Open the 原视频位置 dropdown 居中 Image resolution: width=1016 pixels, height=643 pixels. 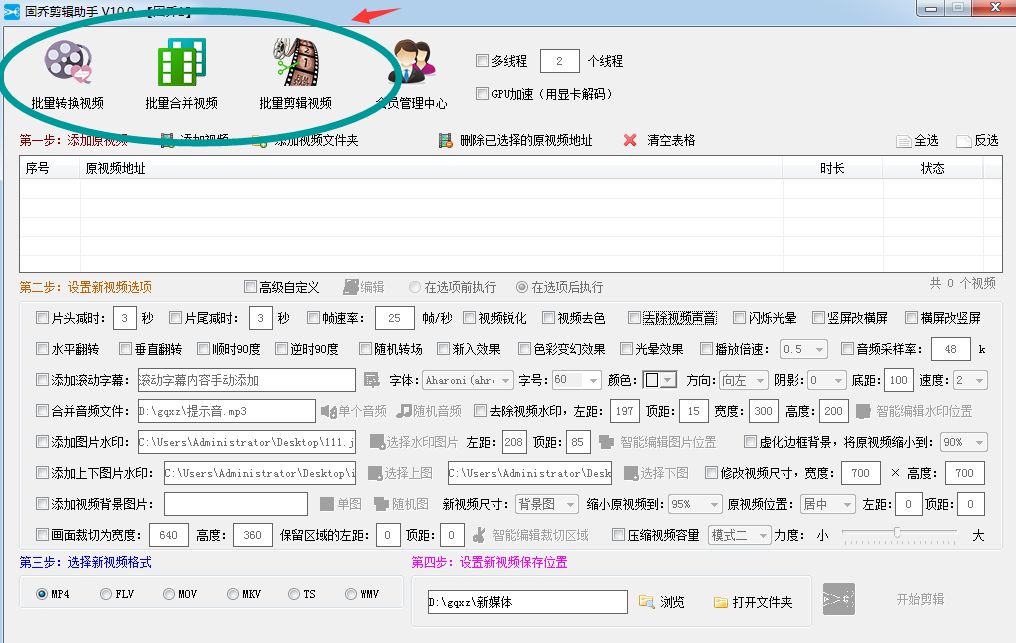click(828, 504)
